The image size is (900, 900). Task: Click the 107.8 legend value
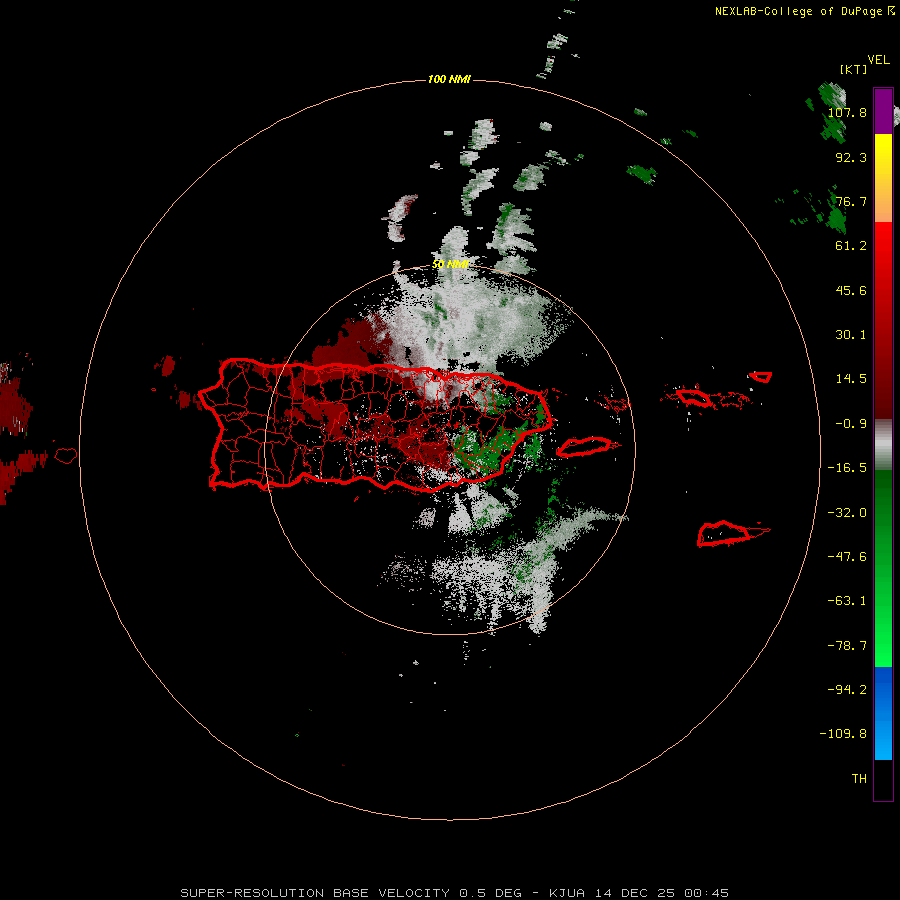point(847,112)
